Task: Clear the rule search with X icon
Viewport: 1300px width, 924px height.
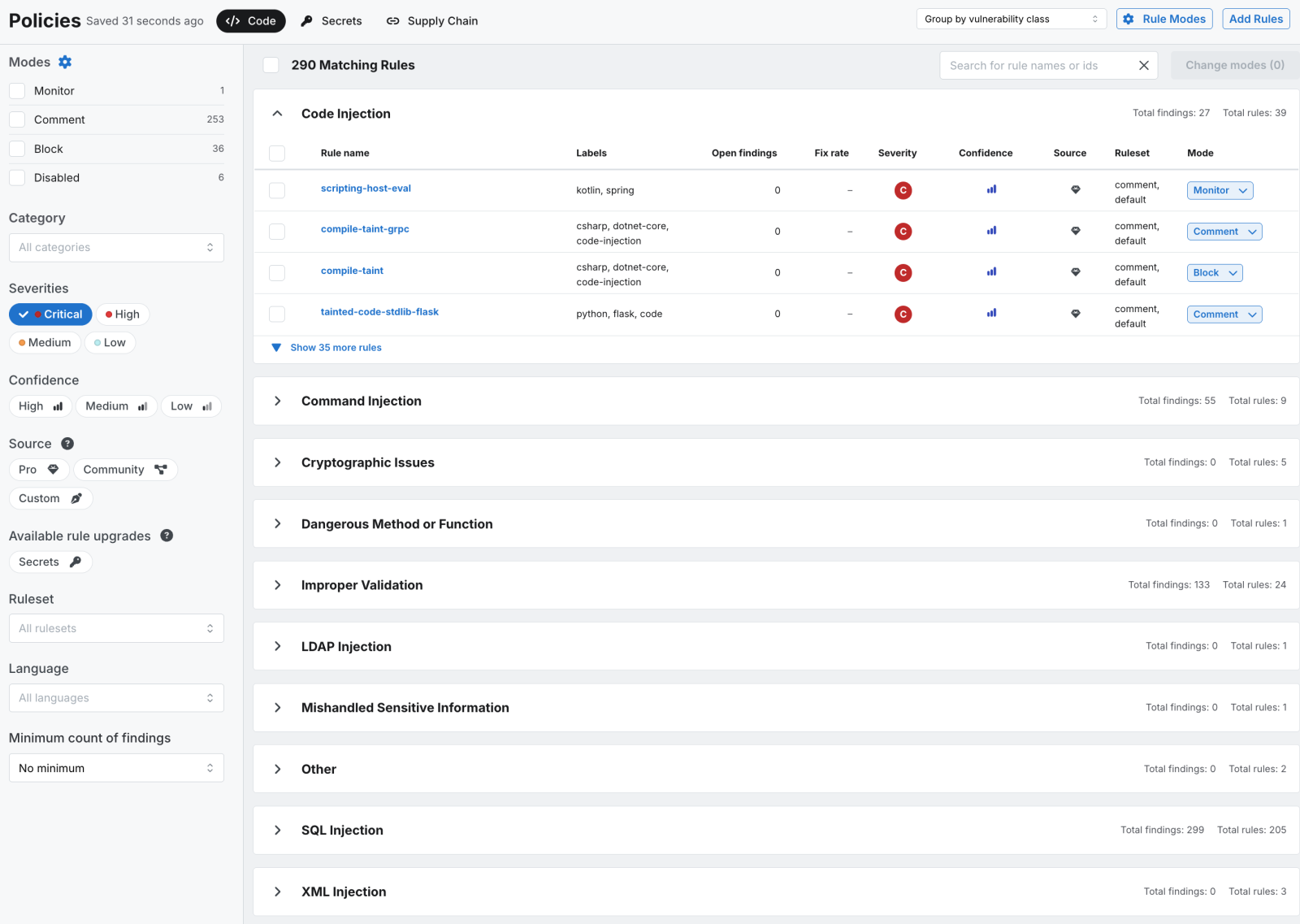Action: click(1143, 66)
